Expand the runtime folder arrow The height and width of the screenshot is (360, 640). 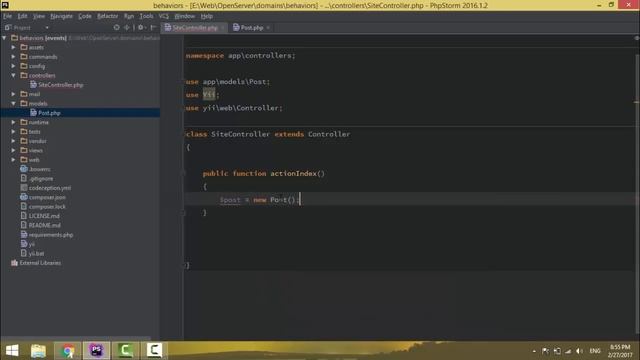tap(13, 122)
